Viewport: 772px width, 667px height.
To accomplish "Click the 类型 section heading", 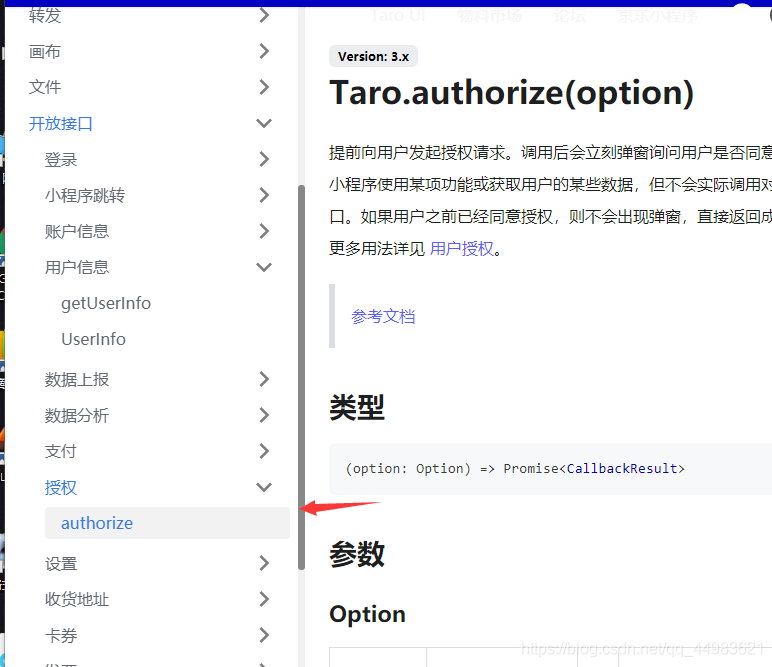I will click(x=357, y=408).
